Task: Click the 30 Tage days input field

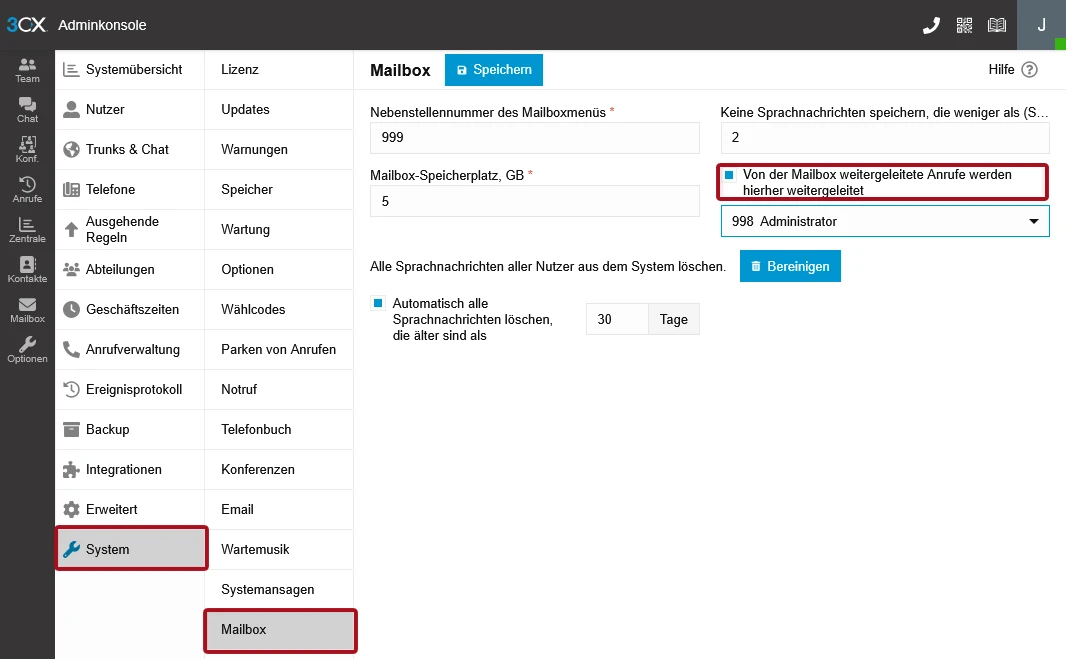Action: coord(617,319)
